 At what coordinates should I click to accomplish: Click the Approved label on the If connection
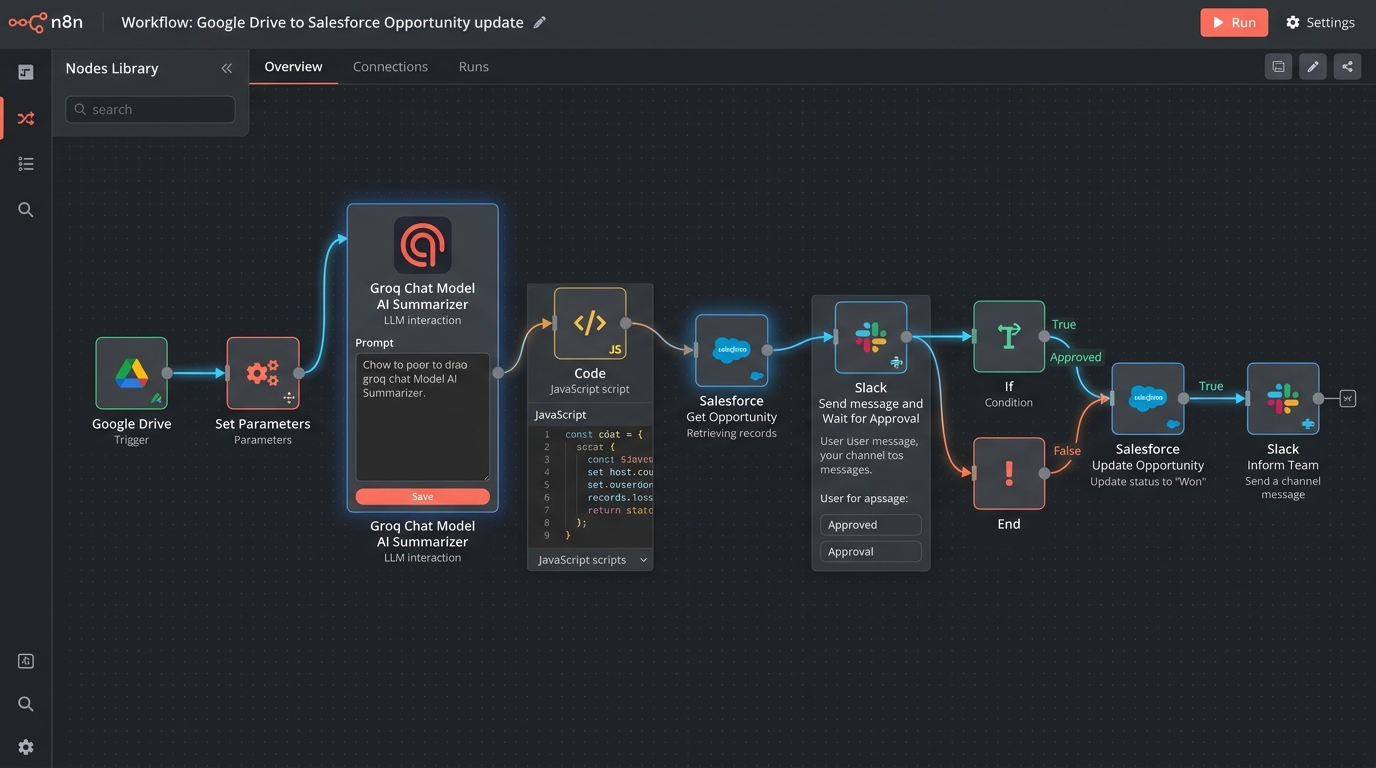pyautogui.click(x=1076, y=358)
